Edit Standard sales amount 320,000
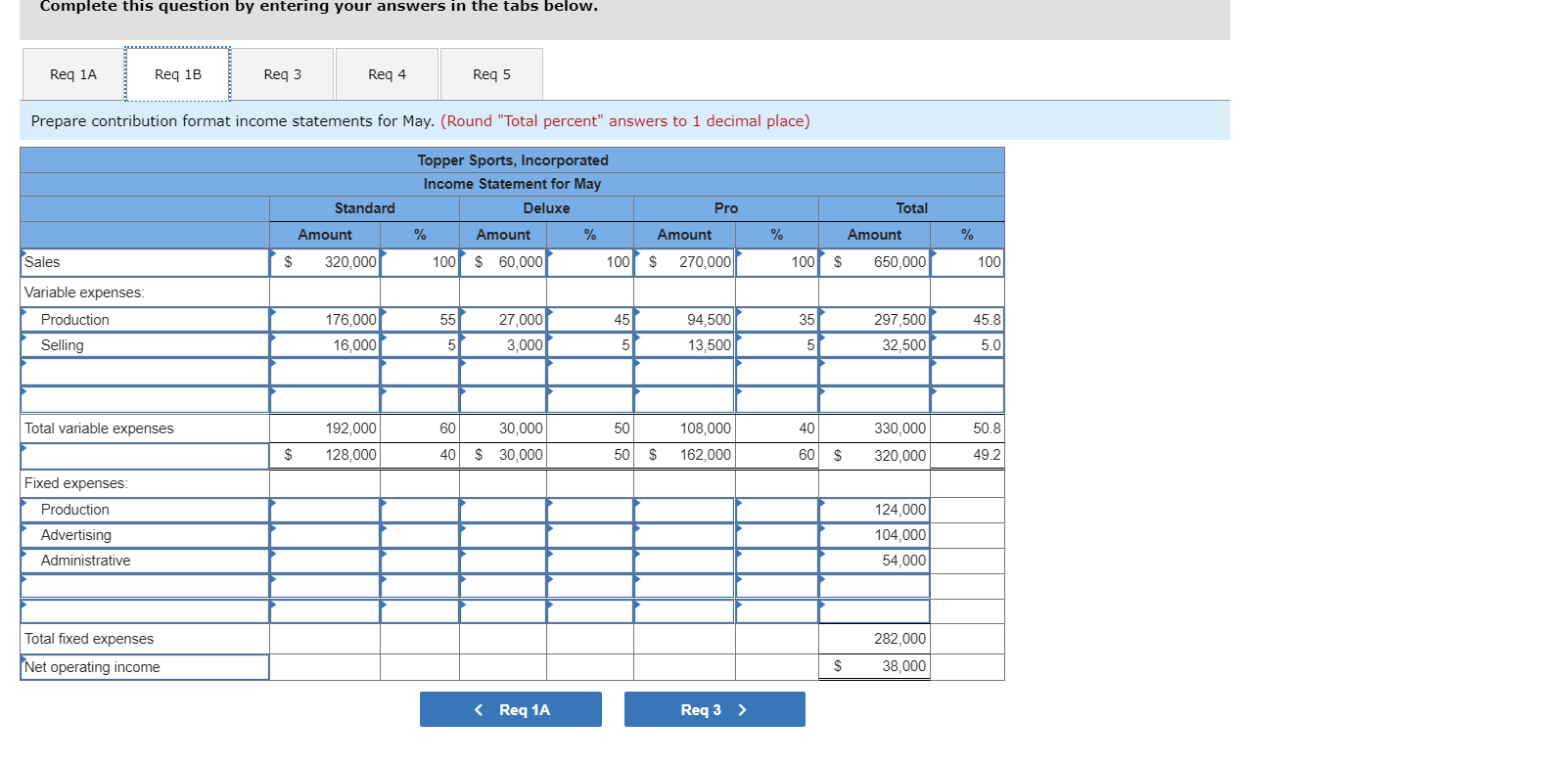The width and height of the screenshot is (1568, 765). [x=325, y=262]
